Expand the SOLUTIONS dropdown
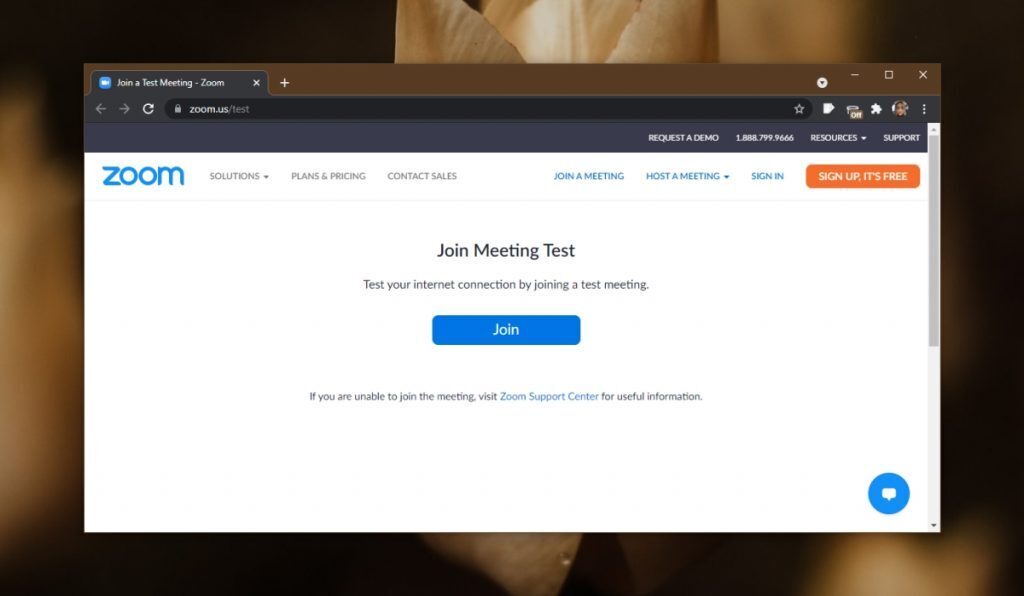 238,176
